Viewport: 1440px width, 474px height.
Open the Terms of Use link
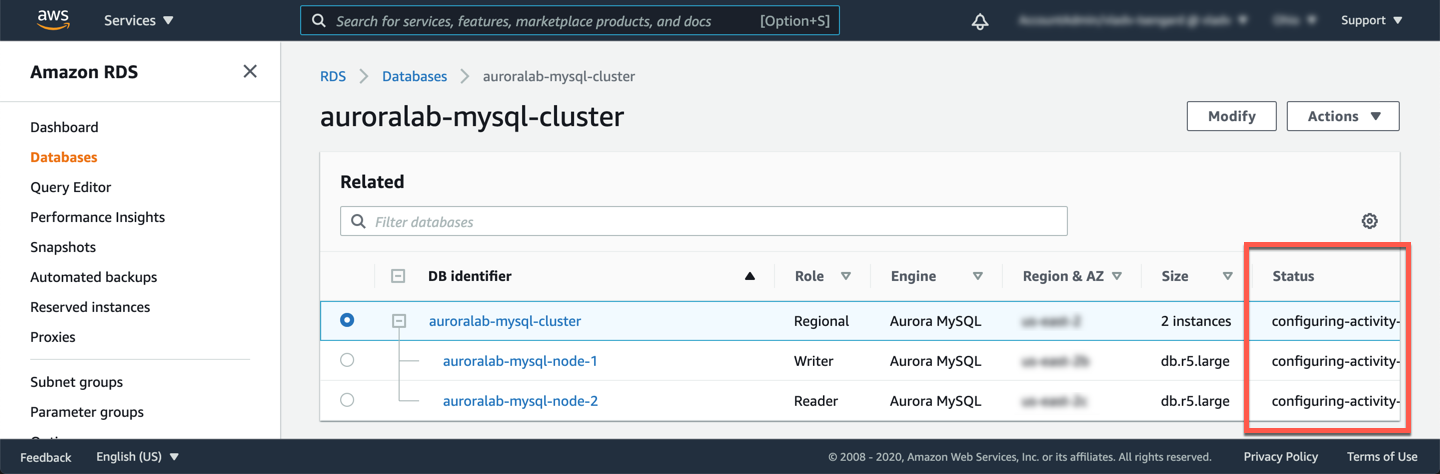click(x=1382, y=457)
